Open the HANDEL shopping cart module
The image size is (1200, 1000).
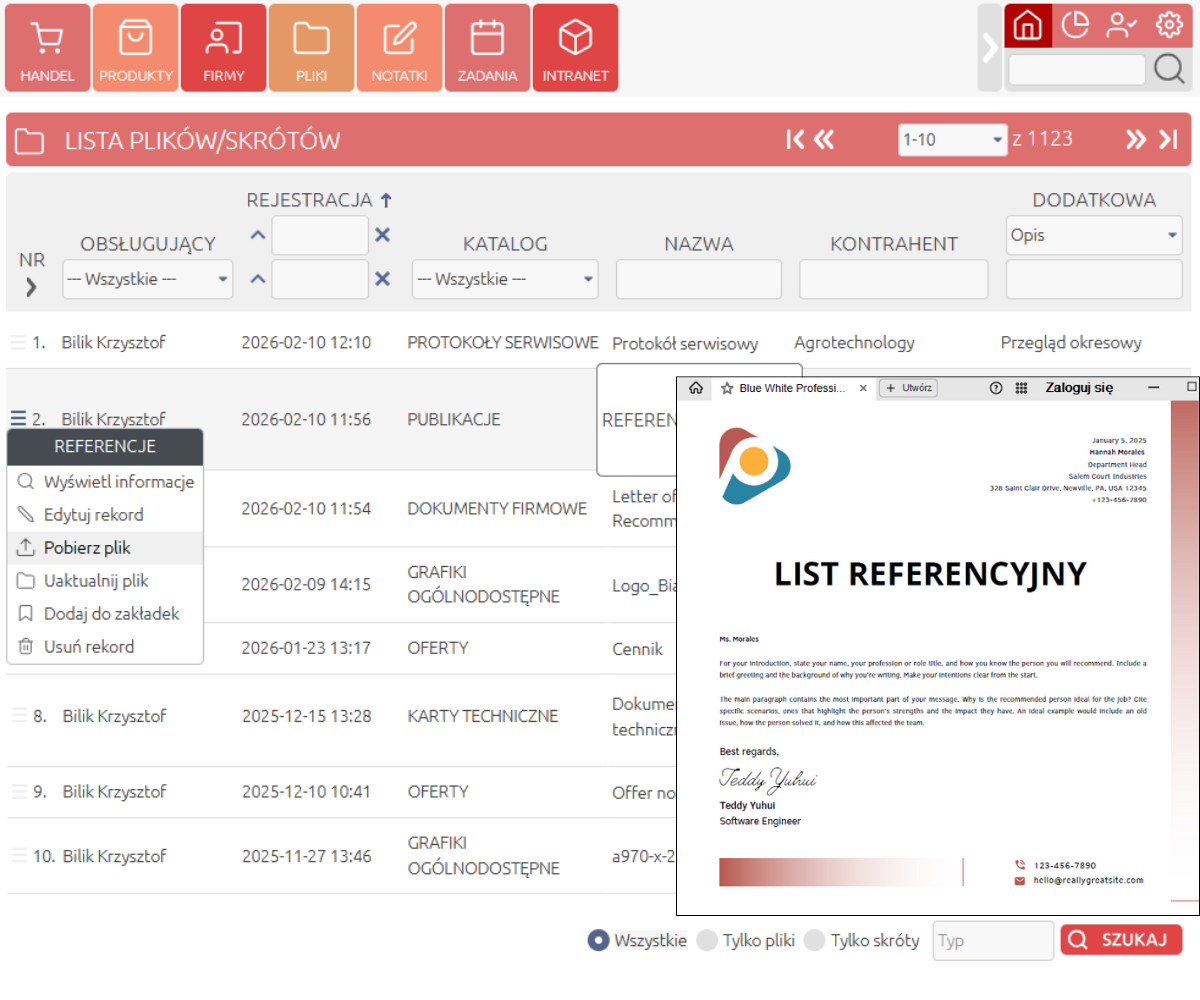[x=46, y=47]
